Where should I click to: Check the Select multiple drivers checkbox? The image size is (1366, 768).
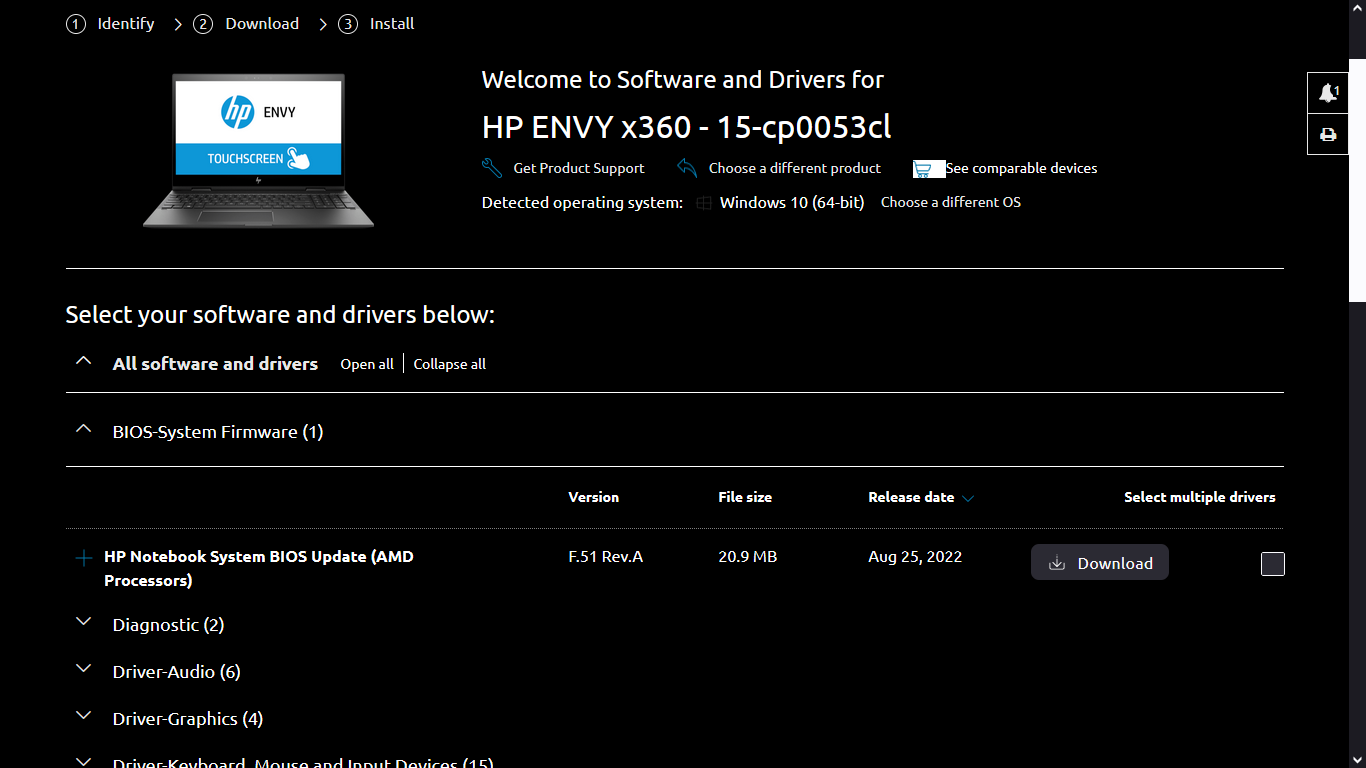pyautogui.click(x=1273, y=564)
